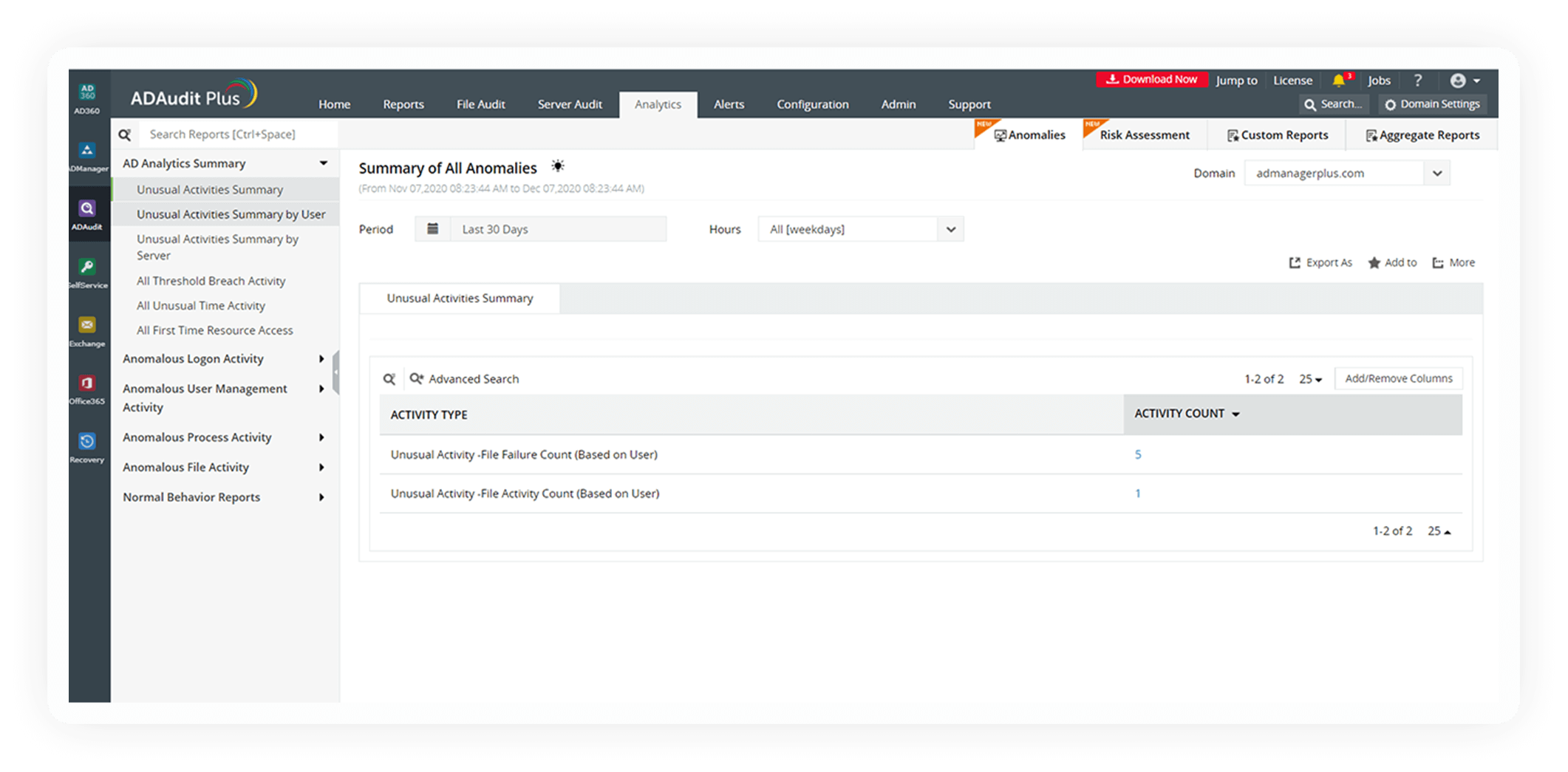Open File Failure Count value 5

1138,454
